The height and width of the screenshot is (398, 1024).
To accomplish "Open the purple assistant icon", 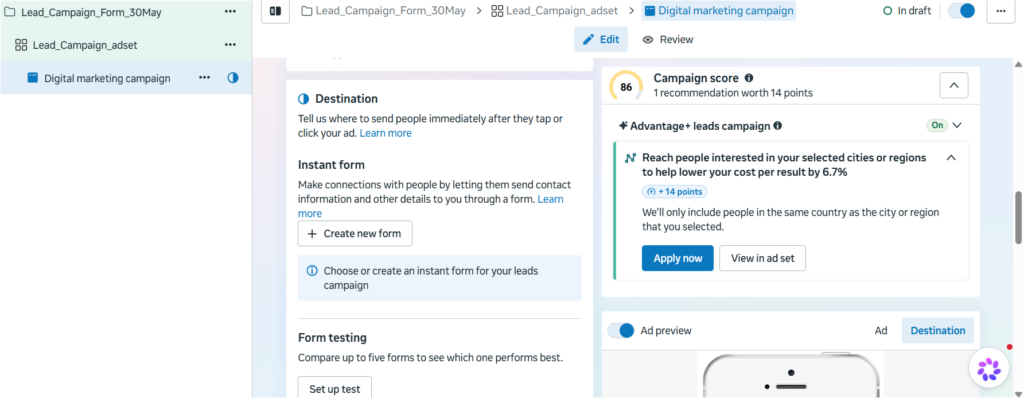I will (989, 369).
